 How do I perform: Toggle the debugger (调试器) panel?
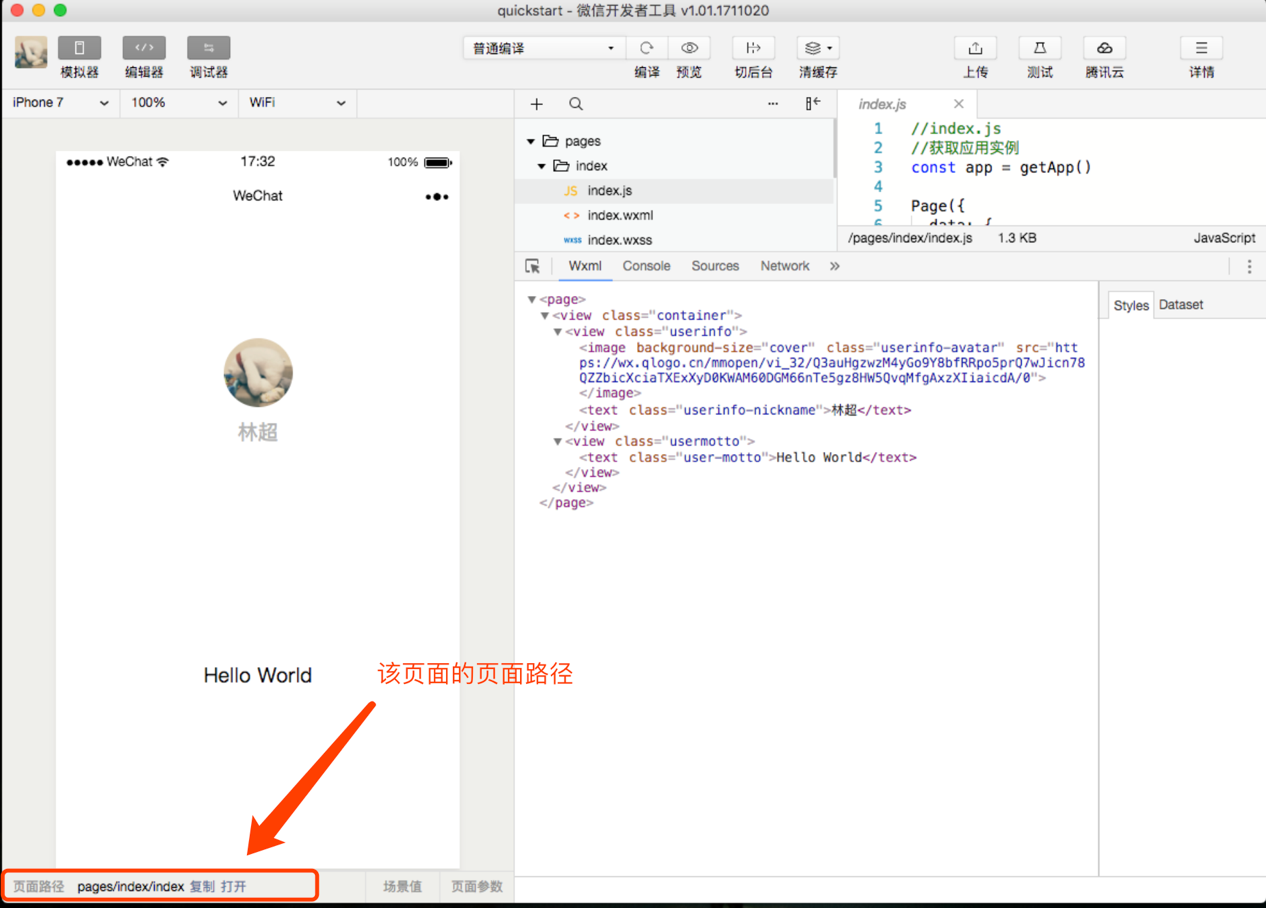pyautogui.click(x=208, y=48)
